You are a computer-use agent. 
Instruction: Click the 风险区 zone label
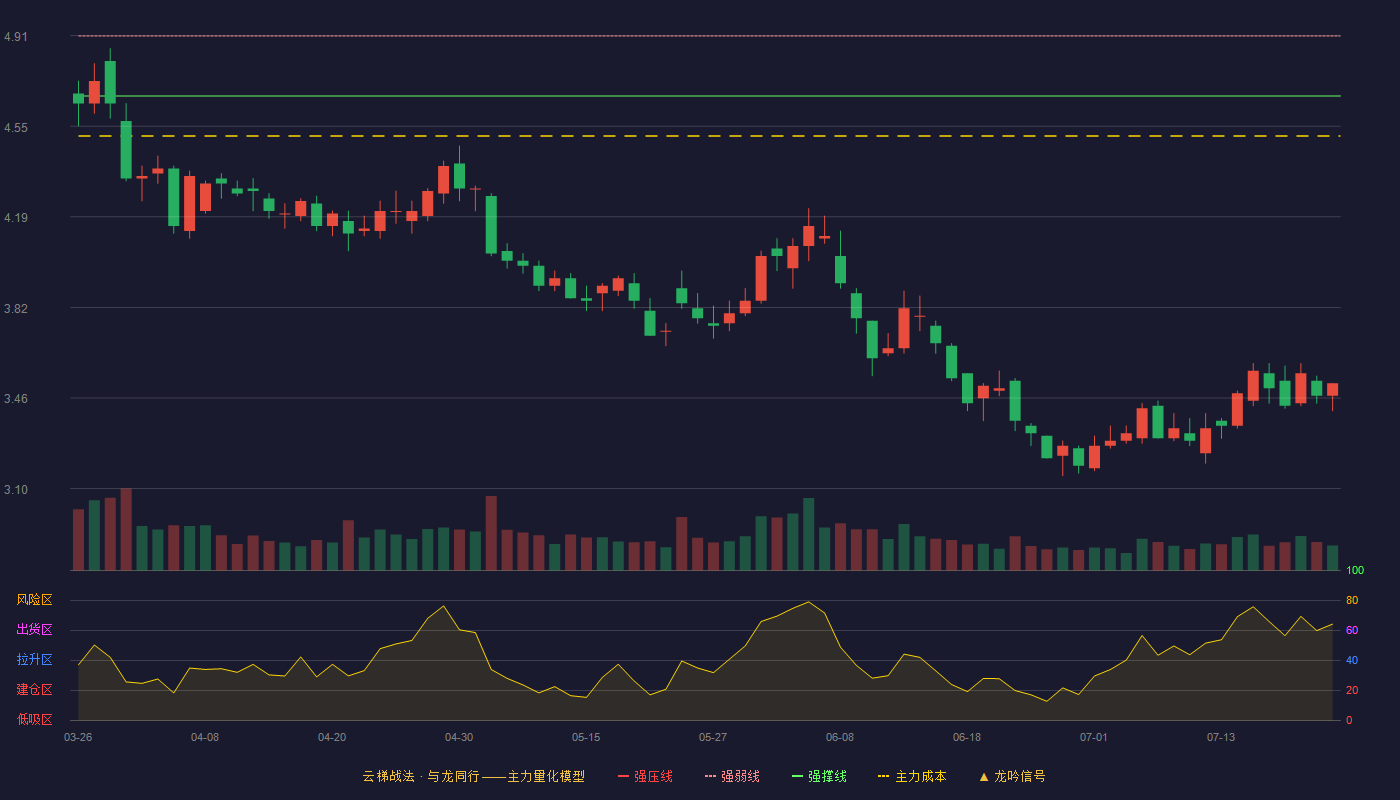pyautogui.click(x=35, y=600)
